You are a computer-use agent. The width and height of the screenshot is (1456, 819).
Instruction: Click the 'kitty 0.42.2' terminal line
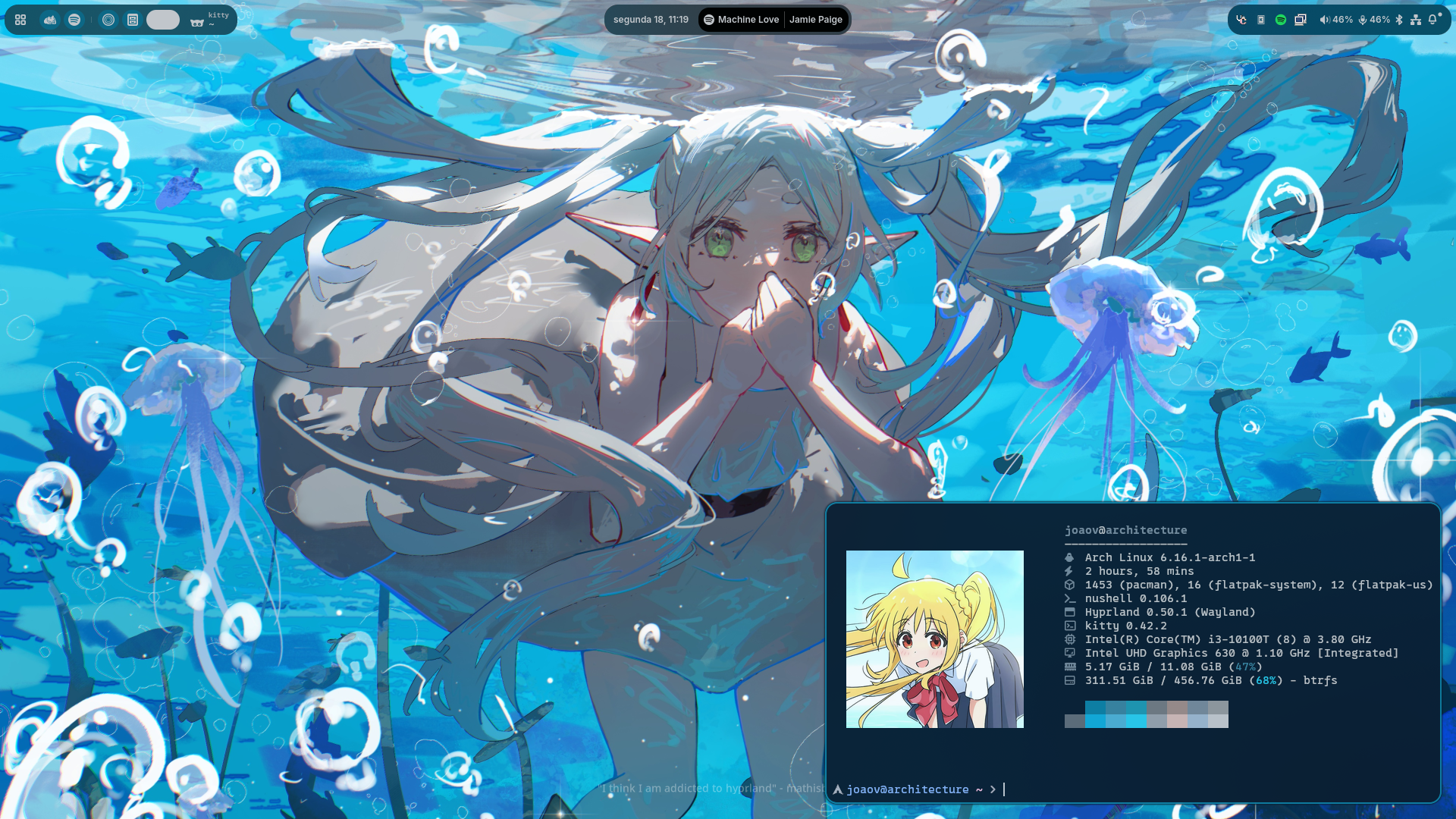point(1126,626)
